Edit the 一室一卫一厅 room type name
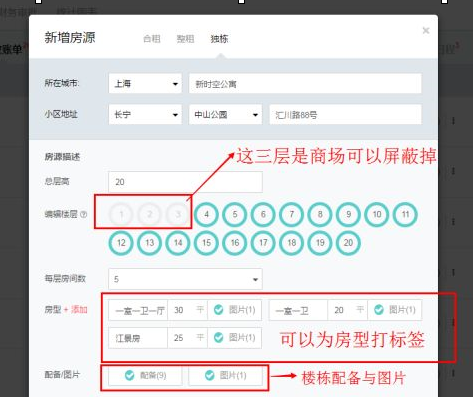Screen dimensions: 473x397 pos(138,310)
